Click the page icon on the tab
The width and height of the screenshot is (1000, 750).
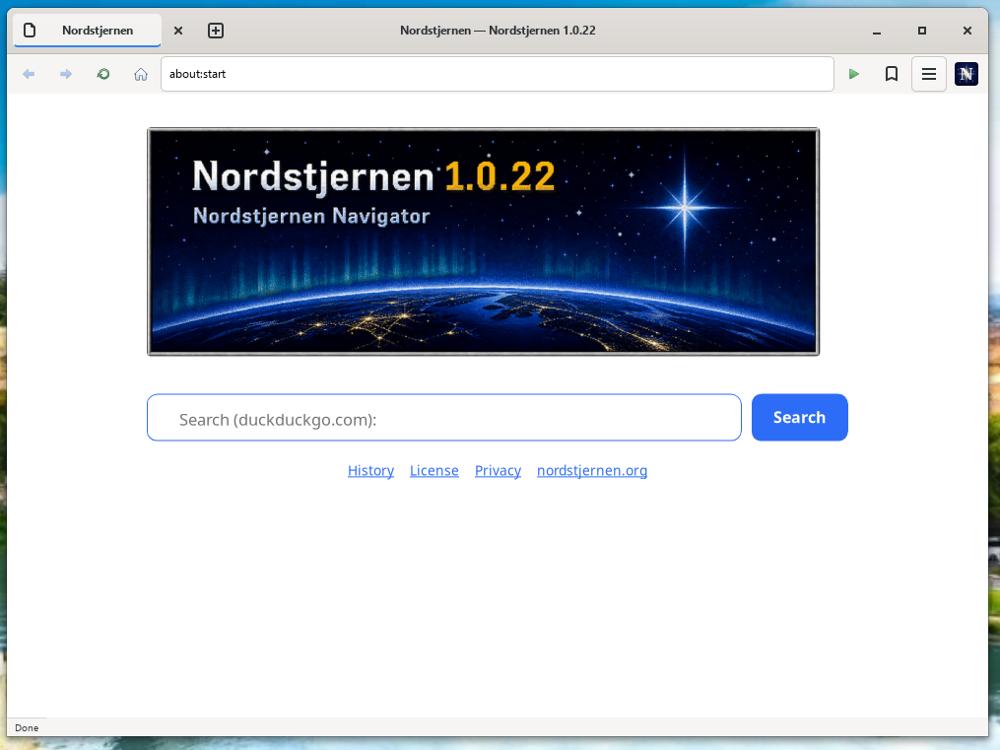pos(29,30)
